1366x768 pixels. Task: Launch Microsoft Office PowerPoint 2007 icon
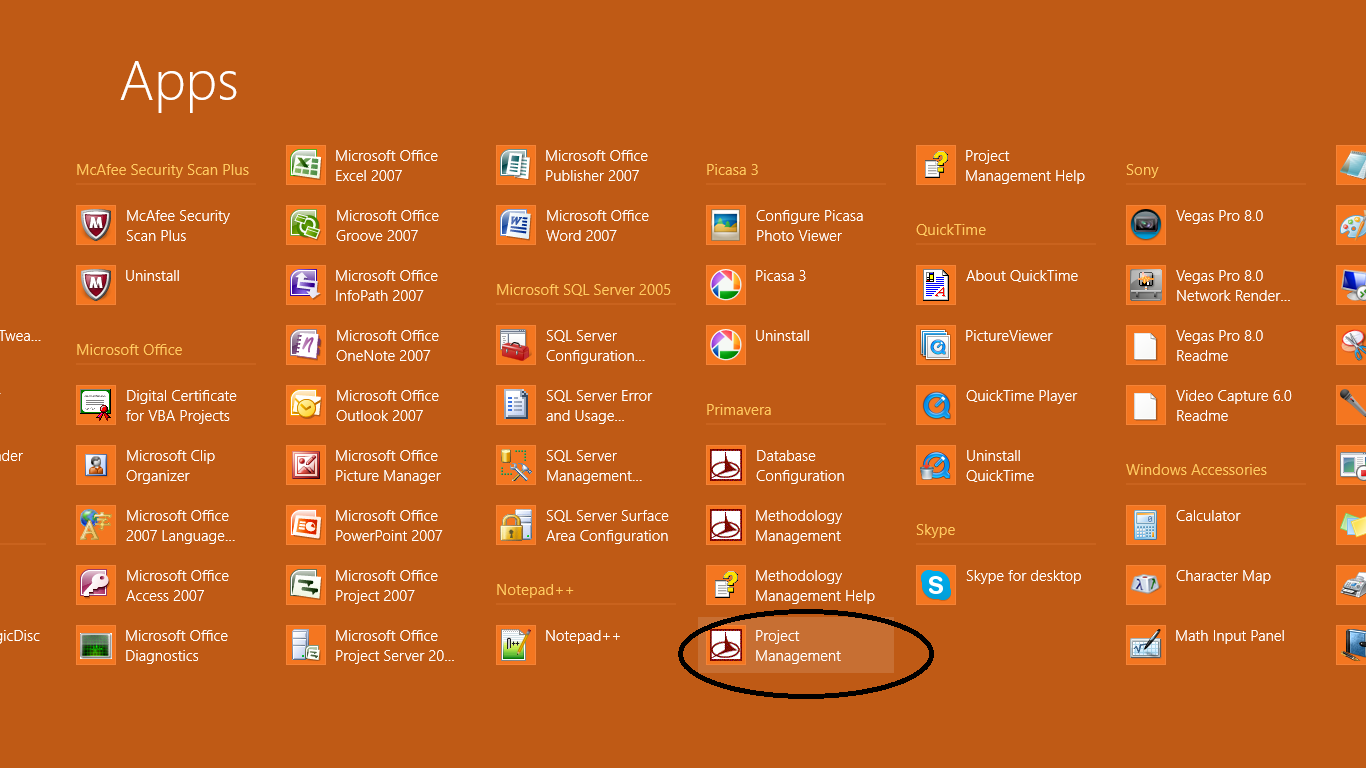click(x=306, y=525)
